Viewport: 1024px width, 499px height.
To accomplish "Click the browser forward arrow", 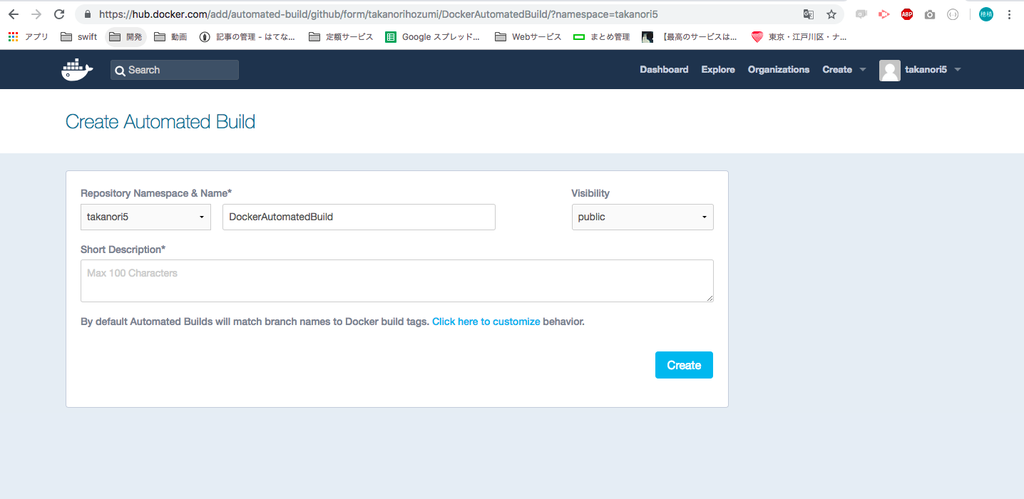I will tap(36, 14).
